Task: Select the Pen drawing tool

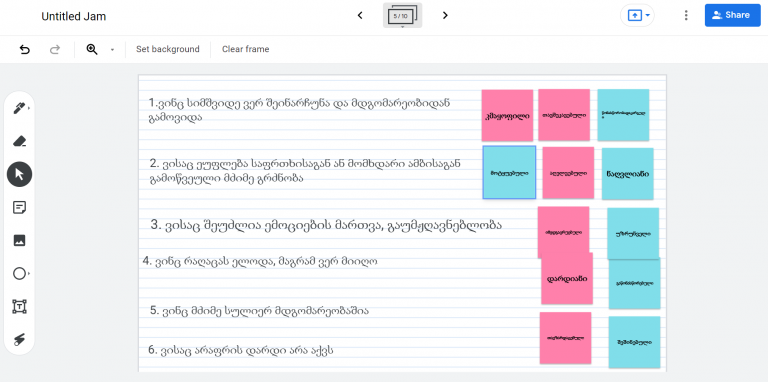Action: [19, 108]
